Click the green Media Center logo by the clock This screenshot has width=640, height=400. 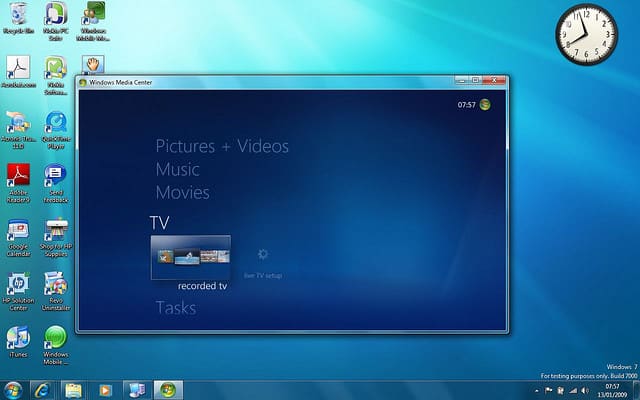pos(485,104)
